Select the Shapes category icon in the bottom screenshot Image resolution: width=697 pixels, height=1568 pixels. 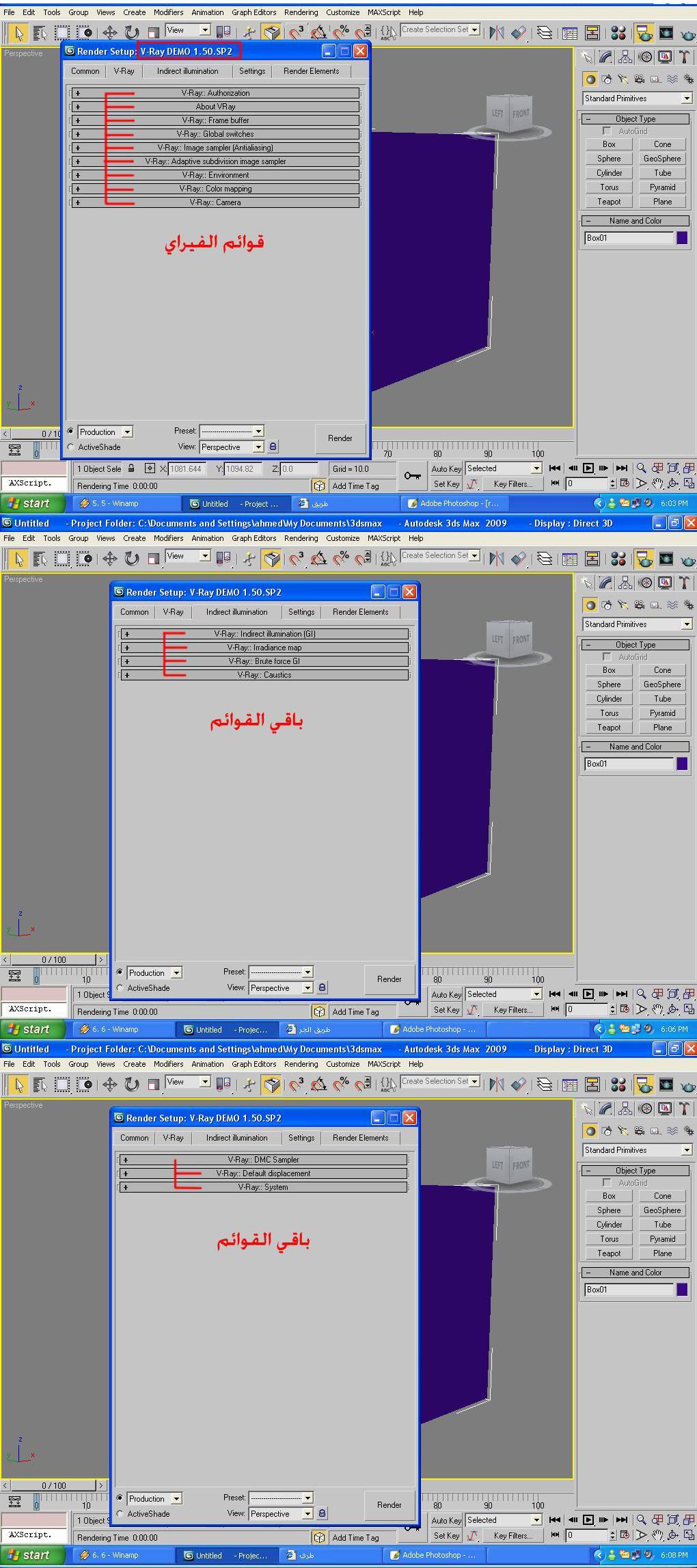tap(606, 1131)
